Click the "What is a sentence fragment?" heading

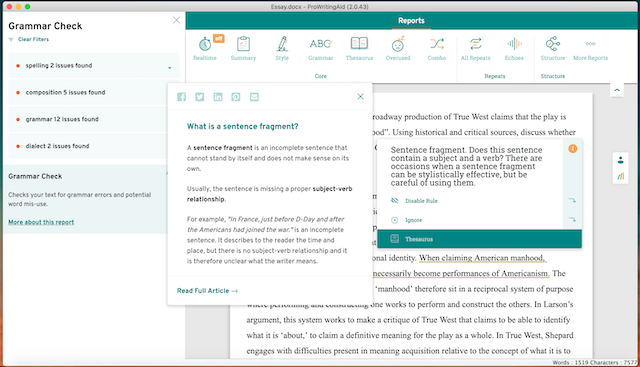[x=242, y=127]
